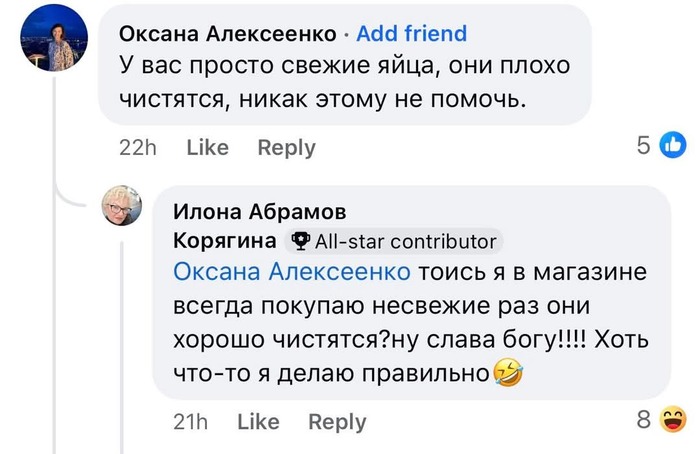Click the Корягина surname in the reply header
This screenshot has height=454, width=700.
[225, 241]
